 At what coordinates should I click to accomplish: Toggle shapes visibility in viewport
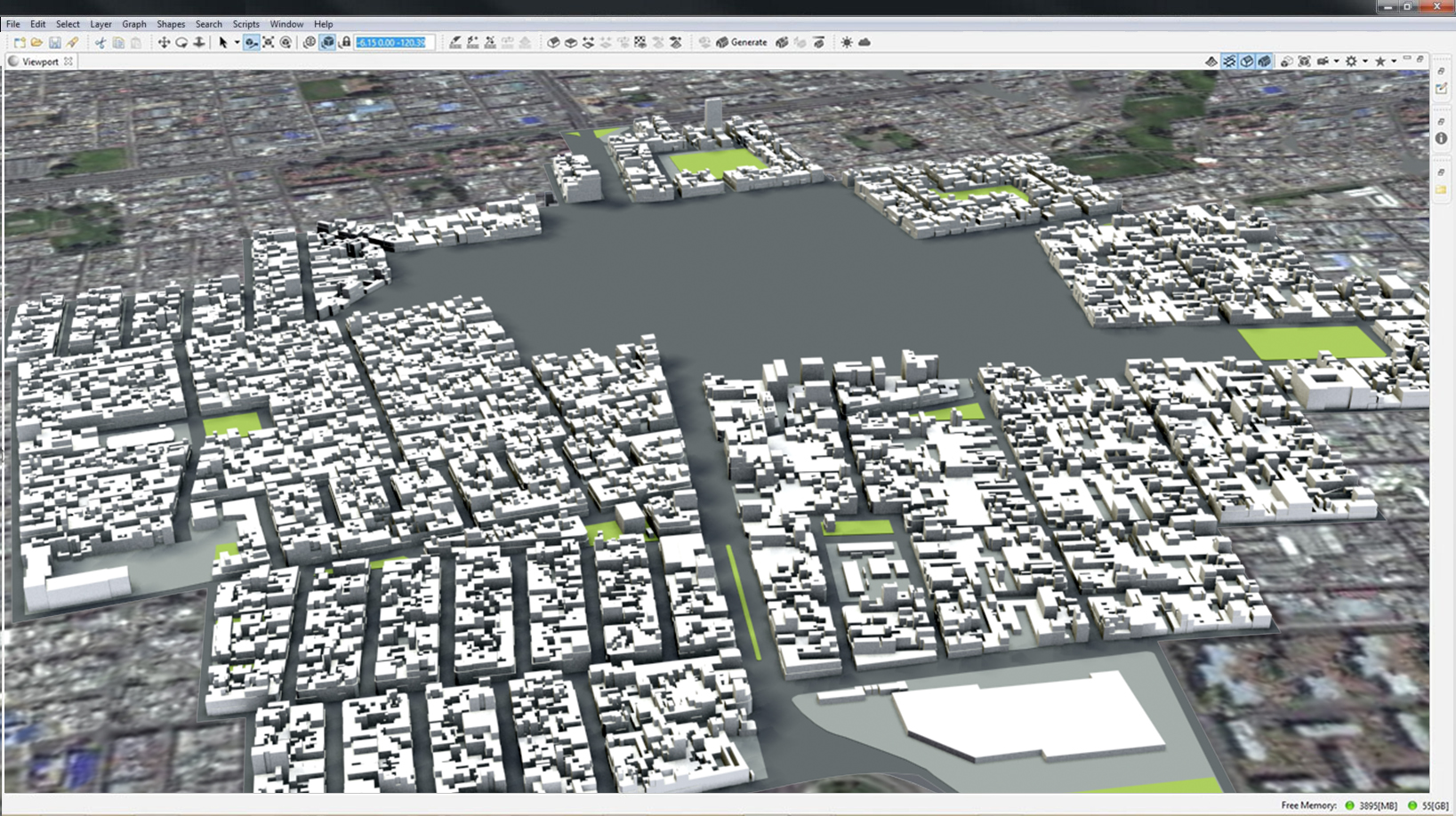point(1247,61)
